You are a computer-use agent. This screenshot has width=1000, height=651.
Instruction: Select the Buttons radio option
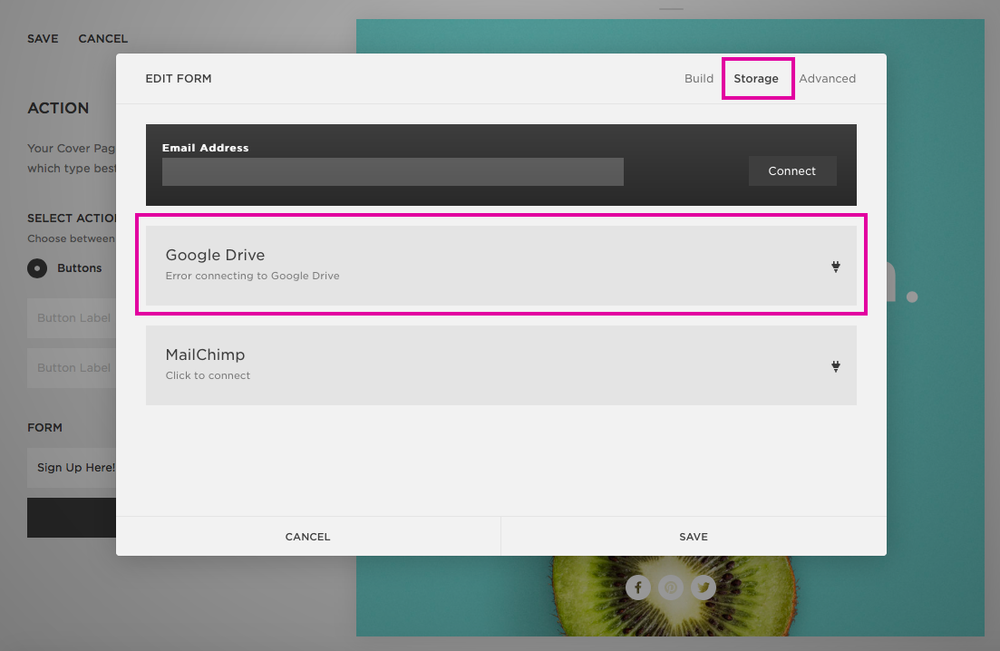(x=37, y=268)
